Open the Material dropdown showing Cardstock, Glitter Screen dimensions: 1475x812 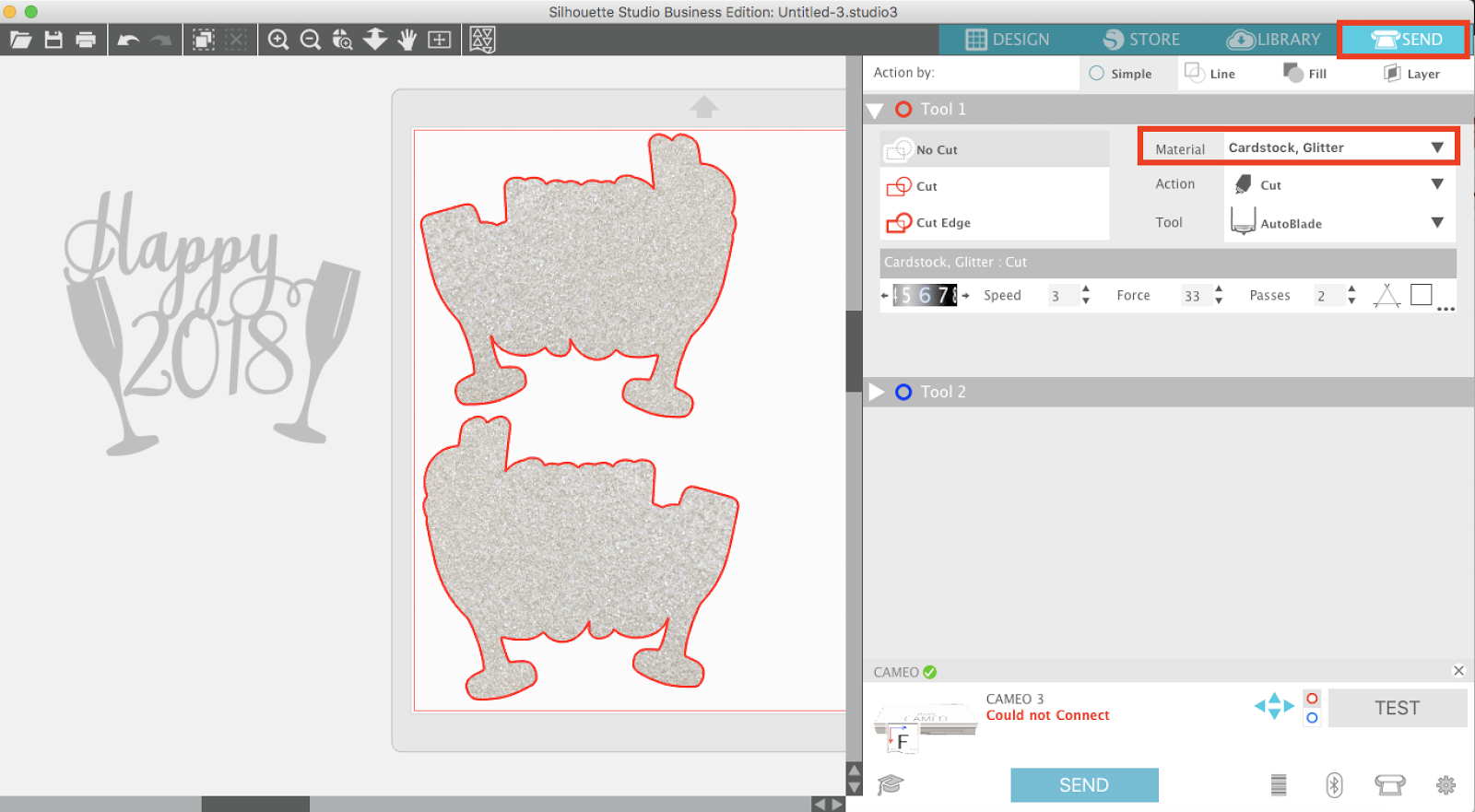[x=1338, y=147]
